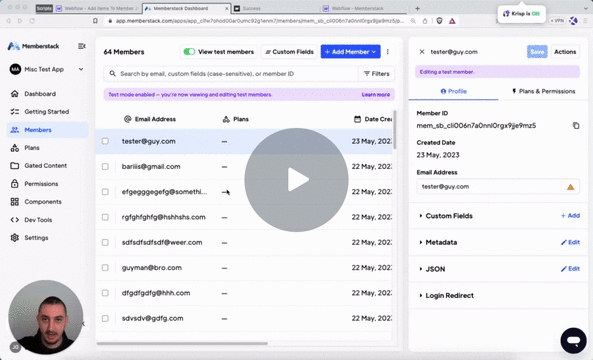Expand the Custom Fields section
593x360 pixels.
446,216
